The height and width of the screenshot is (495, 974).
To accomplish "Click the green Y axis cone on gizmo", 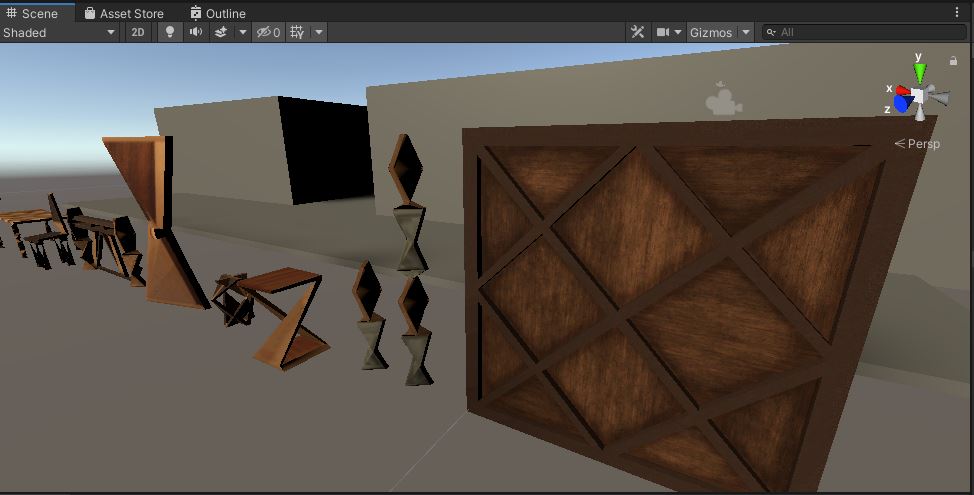I will (x=919, y=71).
